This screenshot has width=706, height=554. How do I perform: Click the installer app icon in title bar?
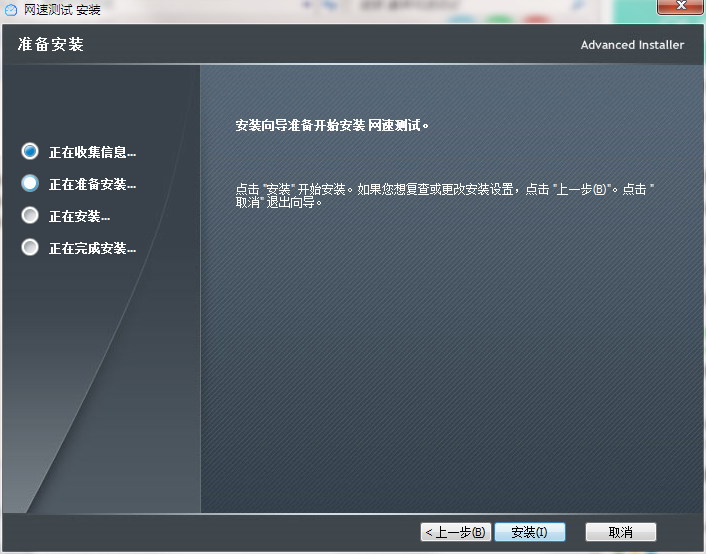(x=11, y=9)
